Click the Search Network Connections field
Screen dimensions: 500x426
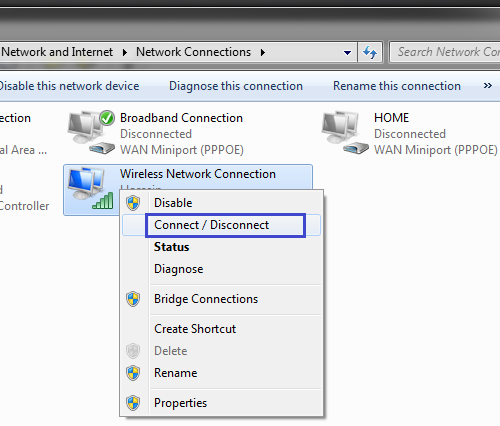445,52
